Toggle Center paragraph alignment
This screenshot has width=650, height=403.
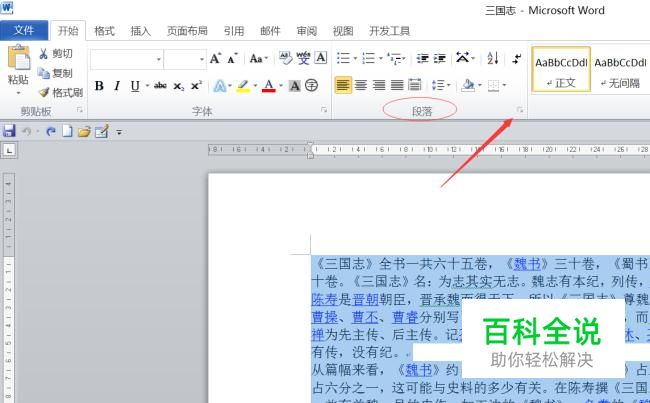pos(361,85)
